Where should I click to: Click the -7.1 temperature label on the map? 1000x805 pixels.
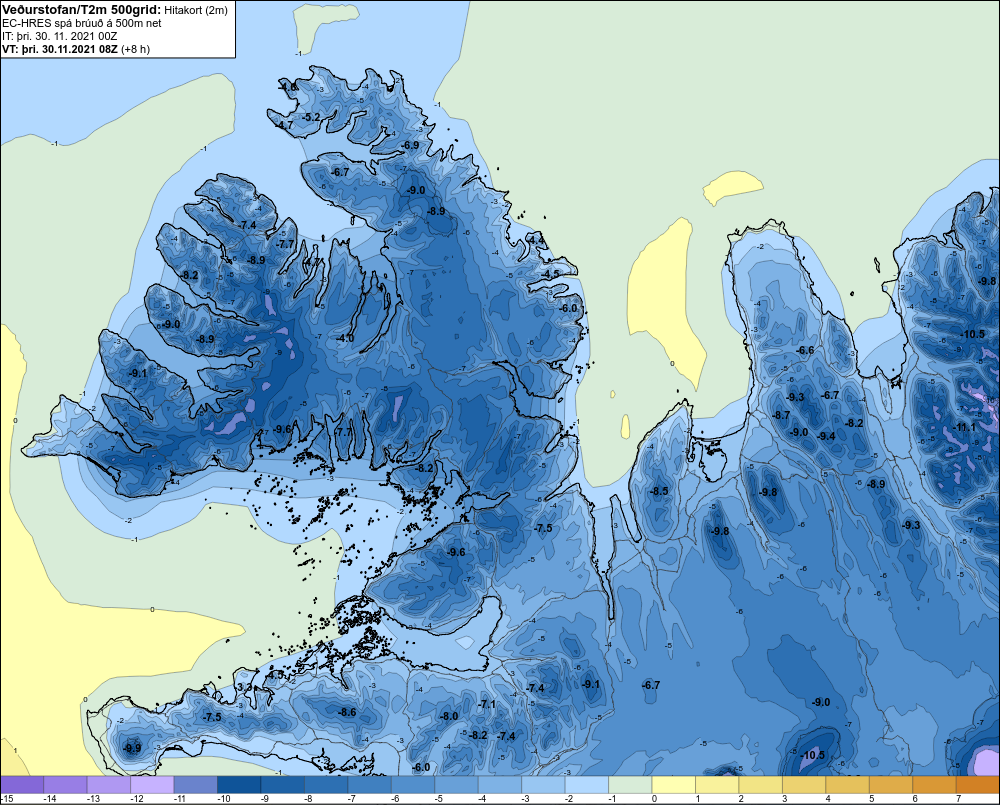point(487,704)
